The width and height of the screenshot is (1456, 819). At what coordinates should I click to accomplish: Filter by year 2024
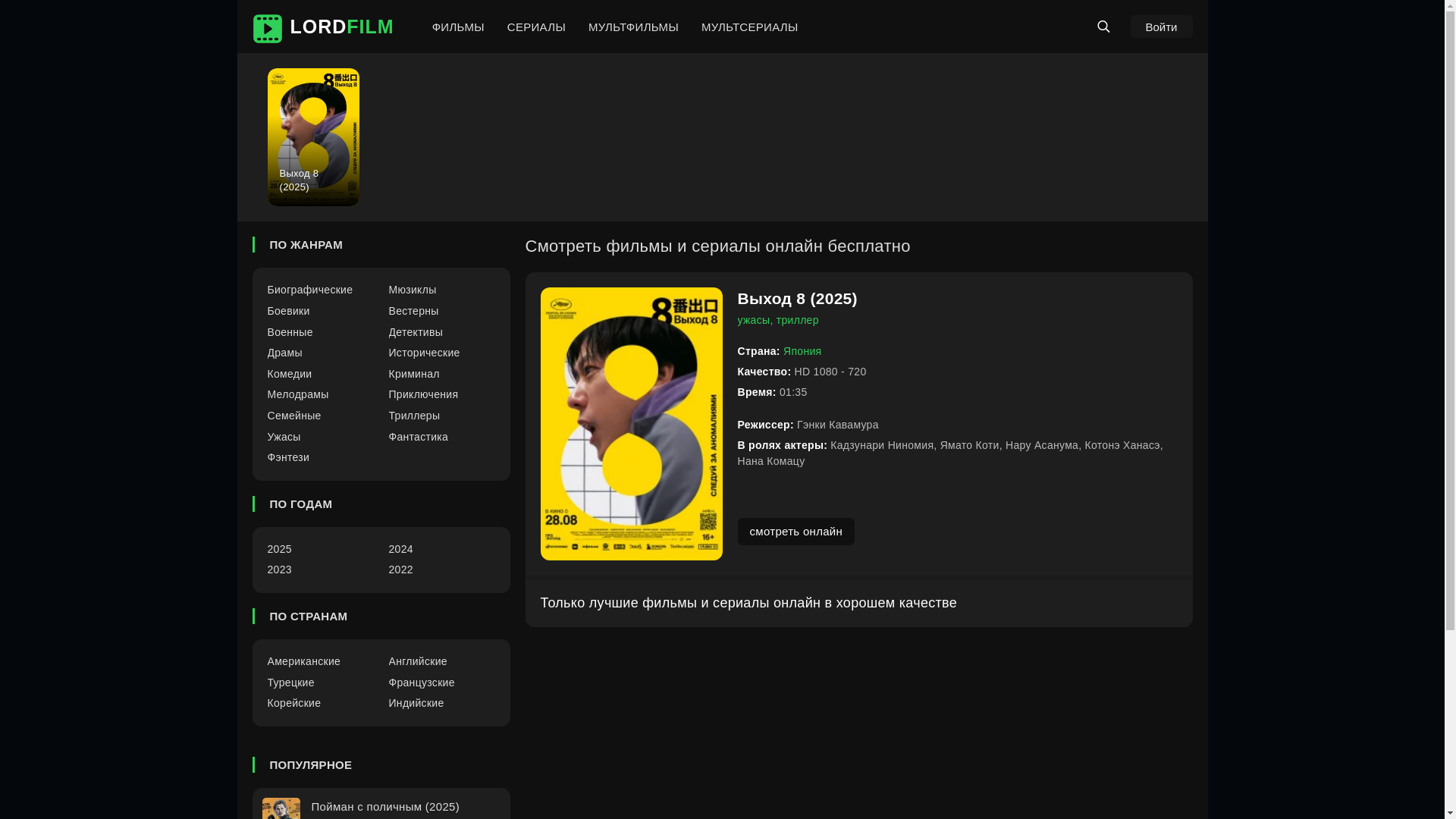[400, 549]
